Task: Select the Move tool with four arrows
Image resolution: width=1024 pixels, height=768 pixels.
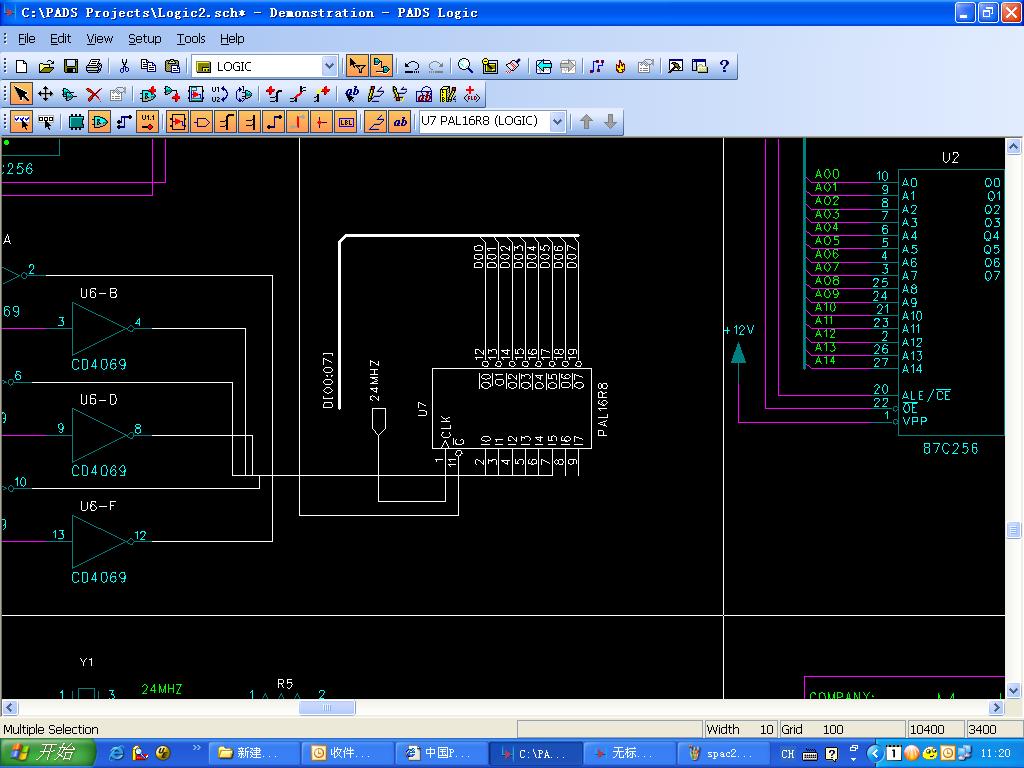Action: [x=45, y=94]
